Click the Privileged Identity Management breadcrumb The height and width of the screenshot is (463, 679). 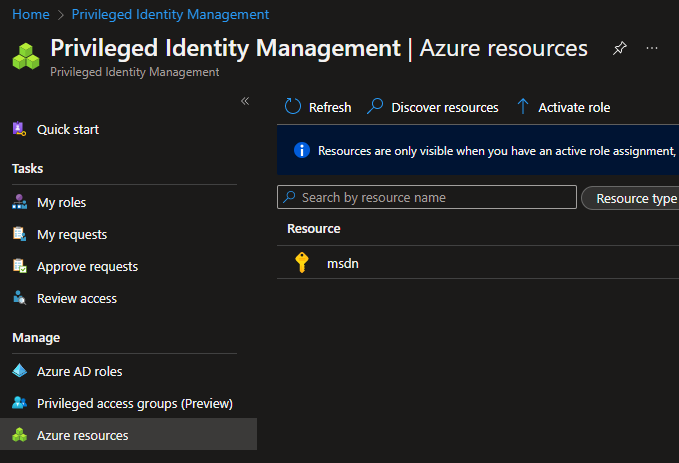(169, 14)
